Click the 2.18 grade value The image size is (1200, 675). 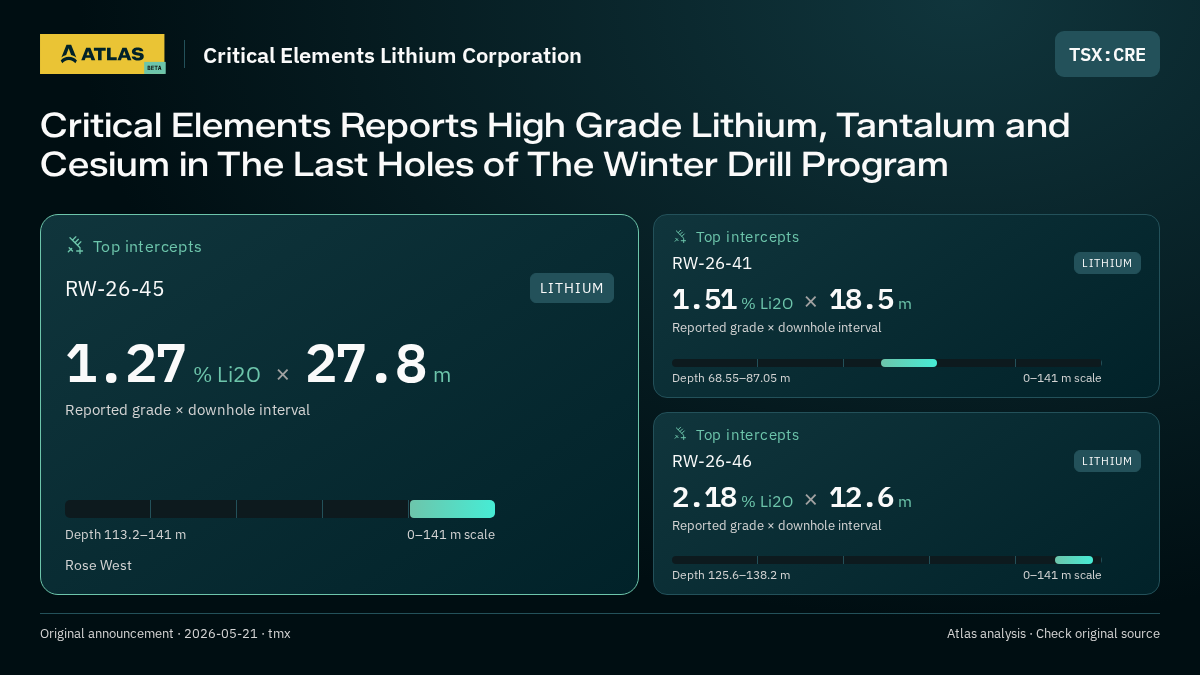704,498
